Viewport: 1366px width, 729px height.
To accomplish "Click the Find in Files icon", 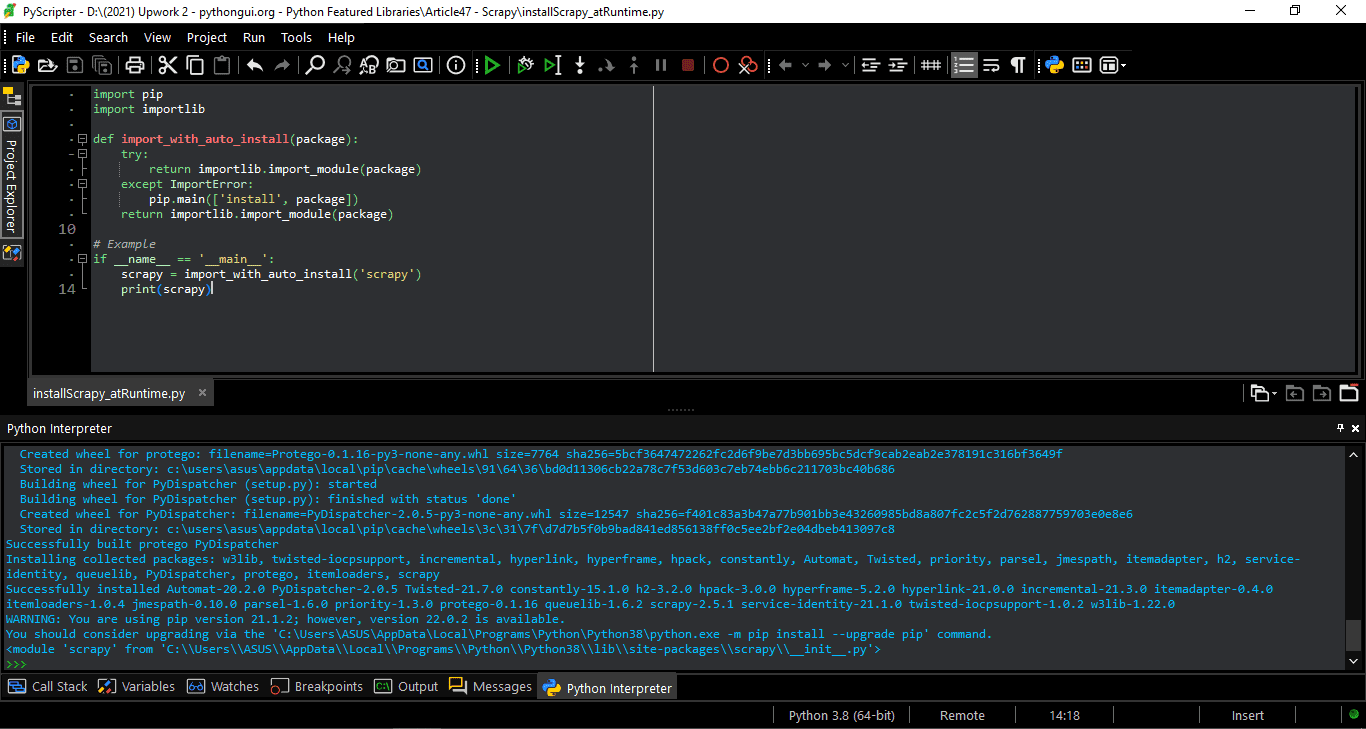I will coord(396,65).
